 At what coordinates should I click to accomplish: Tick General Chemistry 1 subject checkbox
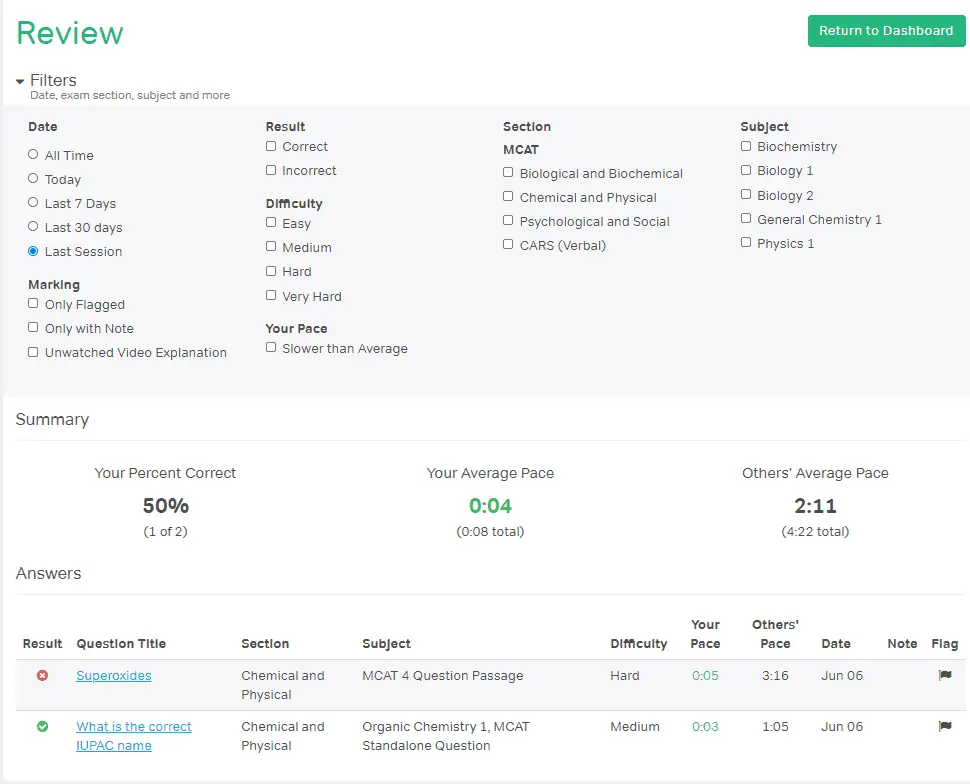pos(746,219)
